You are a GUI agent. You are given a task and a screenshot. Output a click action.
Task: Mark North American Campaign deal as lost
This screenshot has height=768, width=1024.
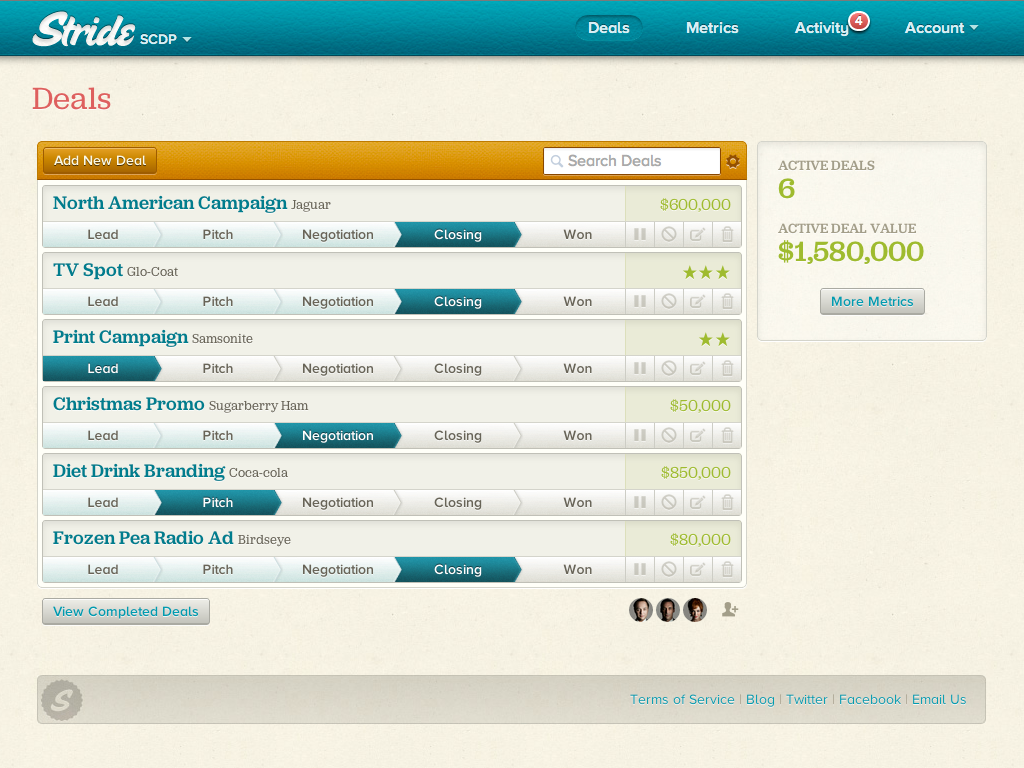(669, 234)
